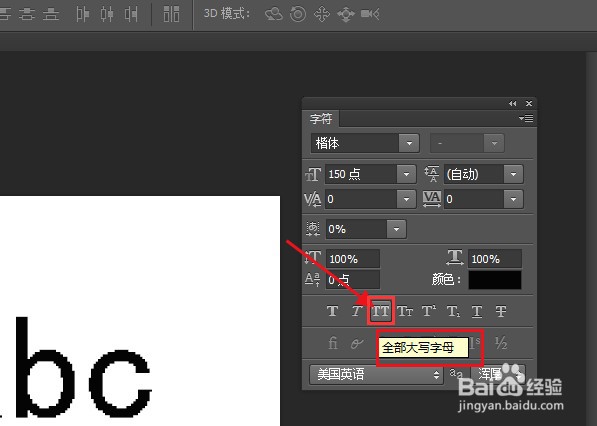Viewport: 597px width, 426px height.
Task: Select the 3D scale camera mode icon
Action: click(370, 14)
